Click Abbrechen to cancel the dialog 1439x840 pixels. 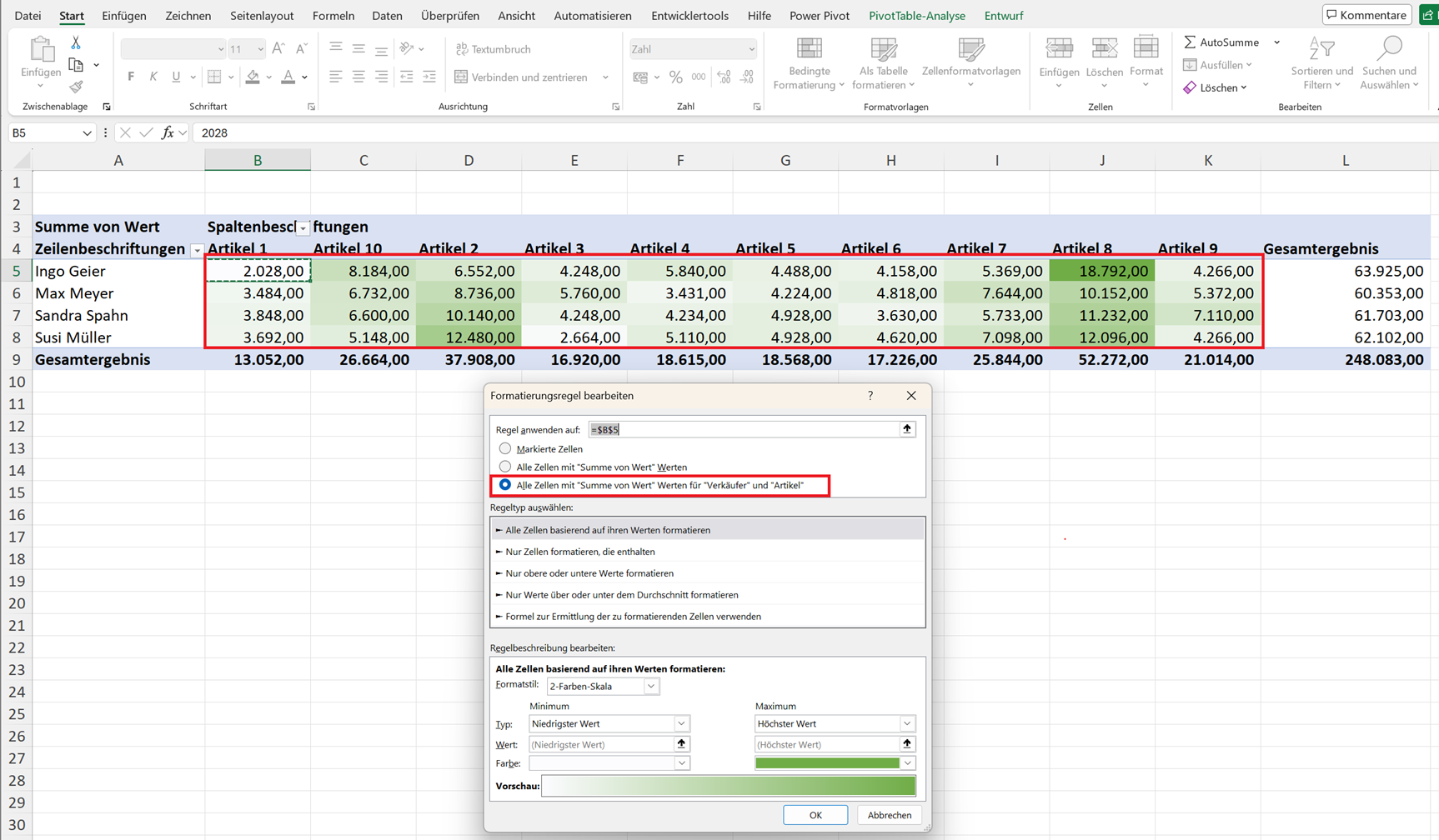890,815
